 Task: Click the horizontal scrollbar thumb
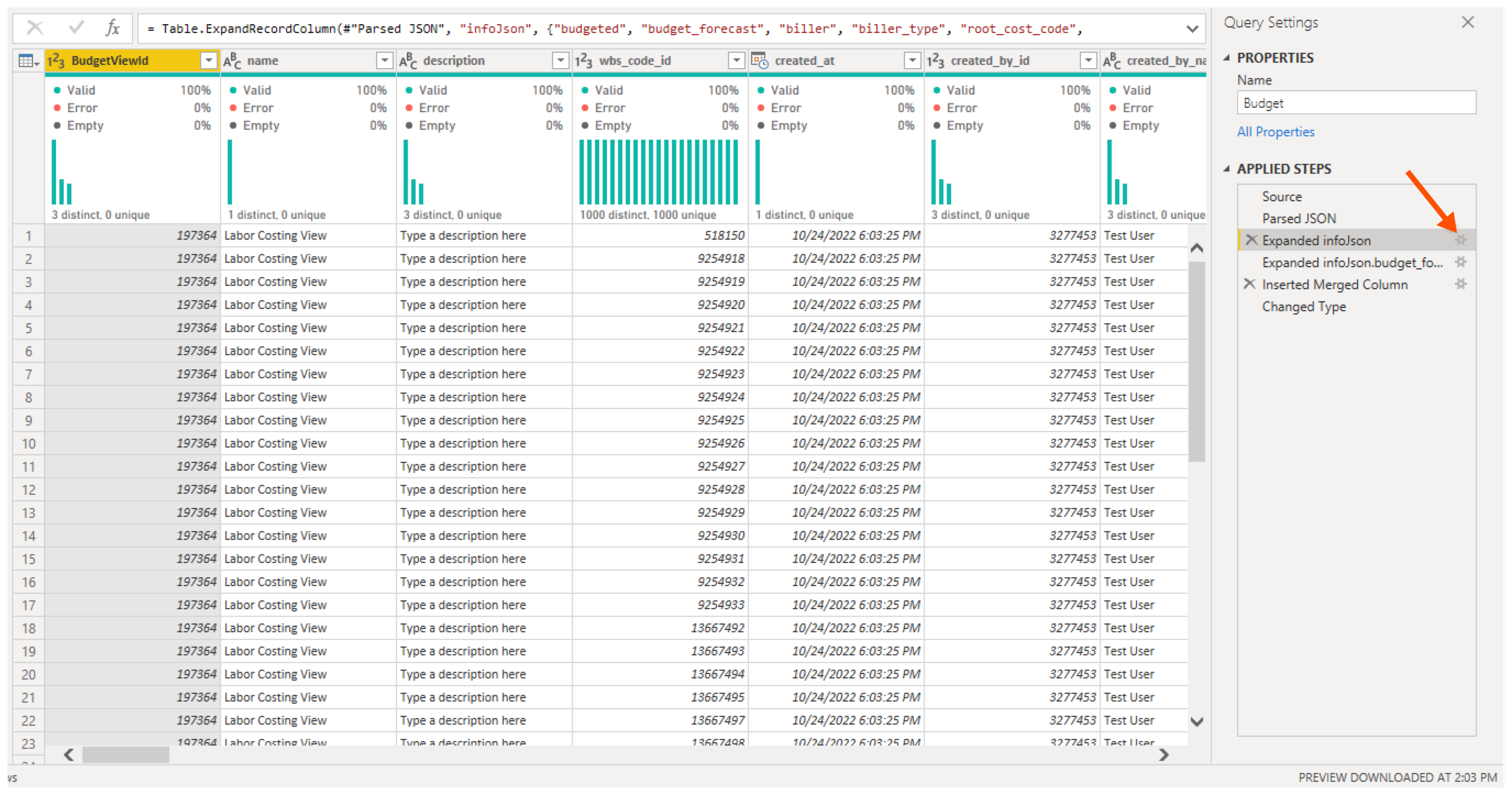point(125,754)
